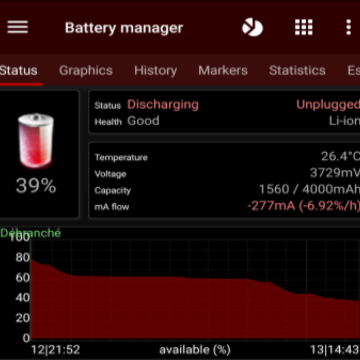This screenshot has height=360, width=360.
Task: Tap the Débranché graph marker label
Action: tap(31, 233)
